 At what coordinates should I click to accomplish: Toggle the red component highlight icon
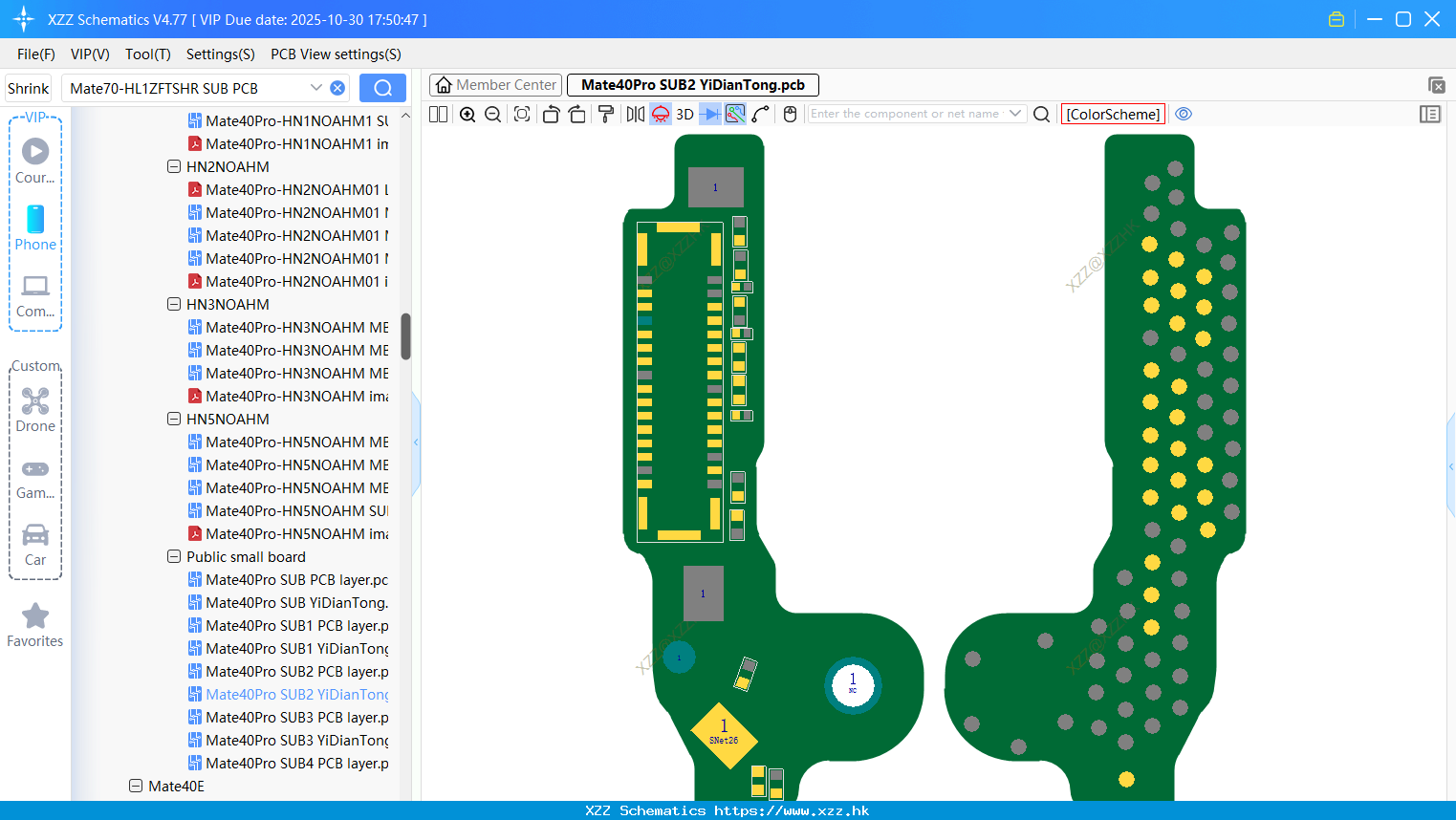click(x=661, y=115)
